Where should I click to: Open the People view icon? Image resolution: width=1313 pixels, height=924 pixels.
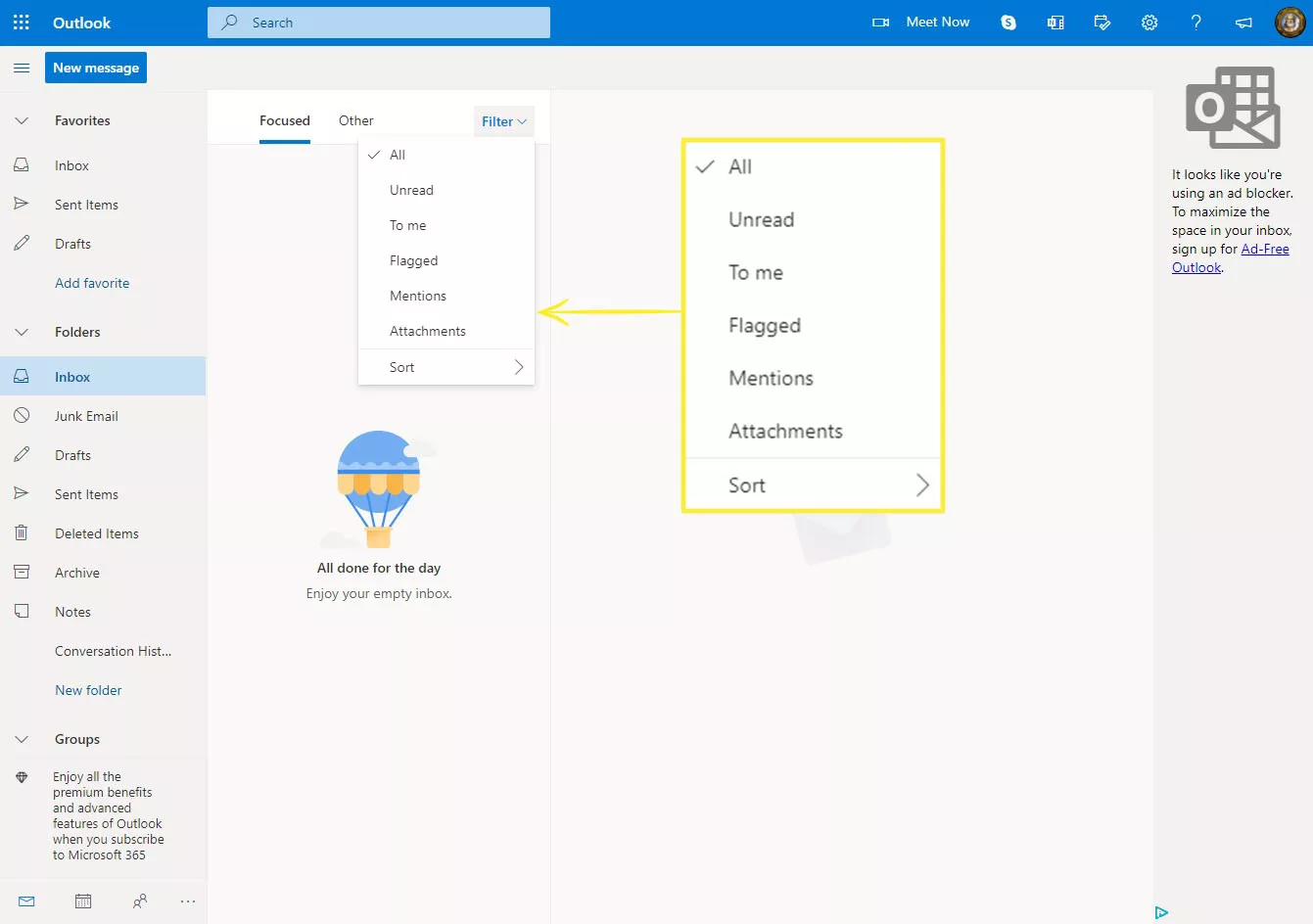140,901
